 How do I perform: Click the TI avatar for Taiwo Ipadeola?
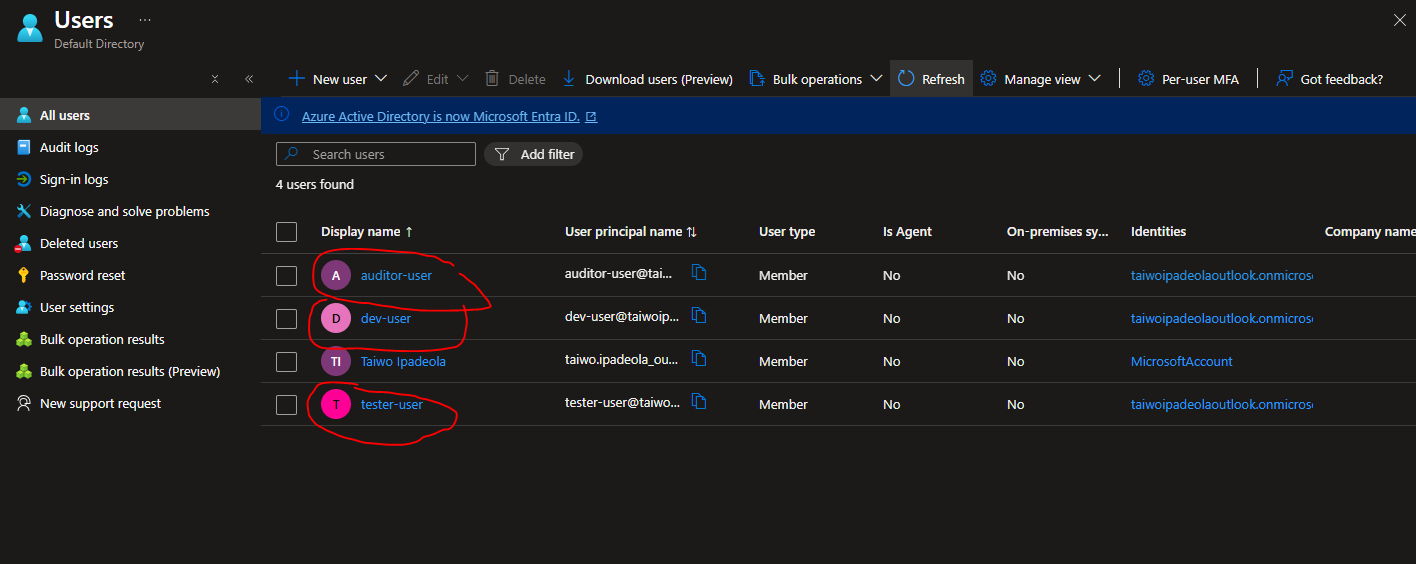pyautogui.click(x=336, y=361)
